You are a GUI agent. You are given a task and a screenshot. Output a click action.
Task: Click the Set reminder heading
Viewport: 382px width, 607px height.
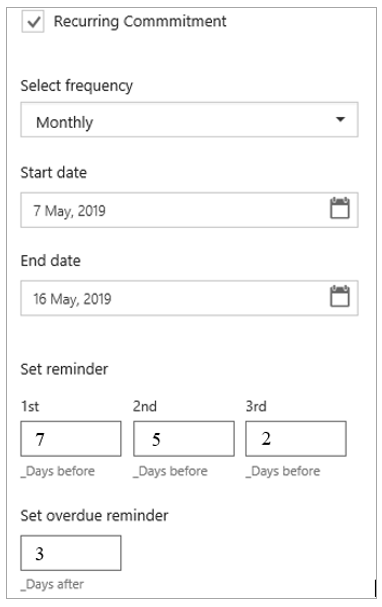[x=64, y=369]
